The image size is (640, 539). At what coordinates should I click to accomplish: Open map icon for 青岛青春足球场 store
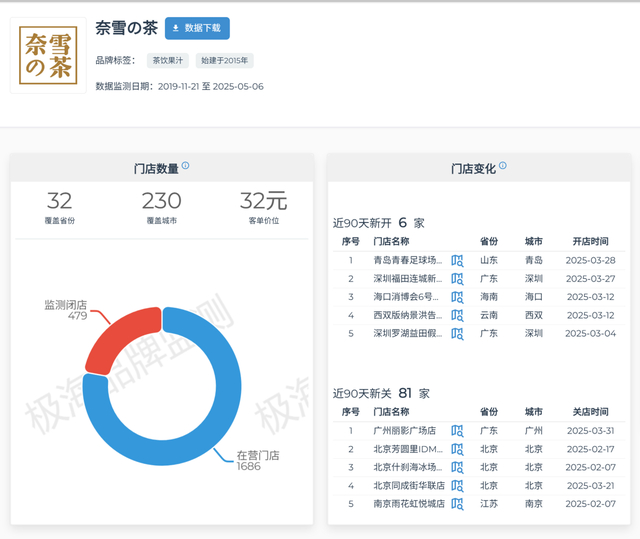(457, 261)
